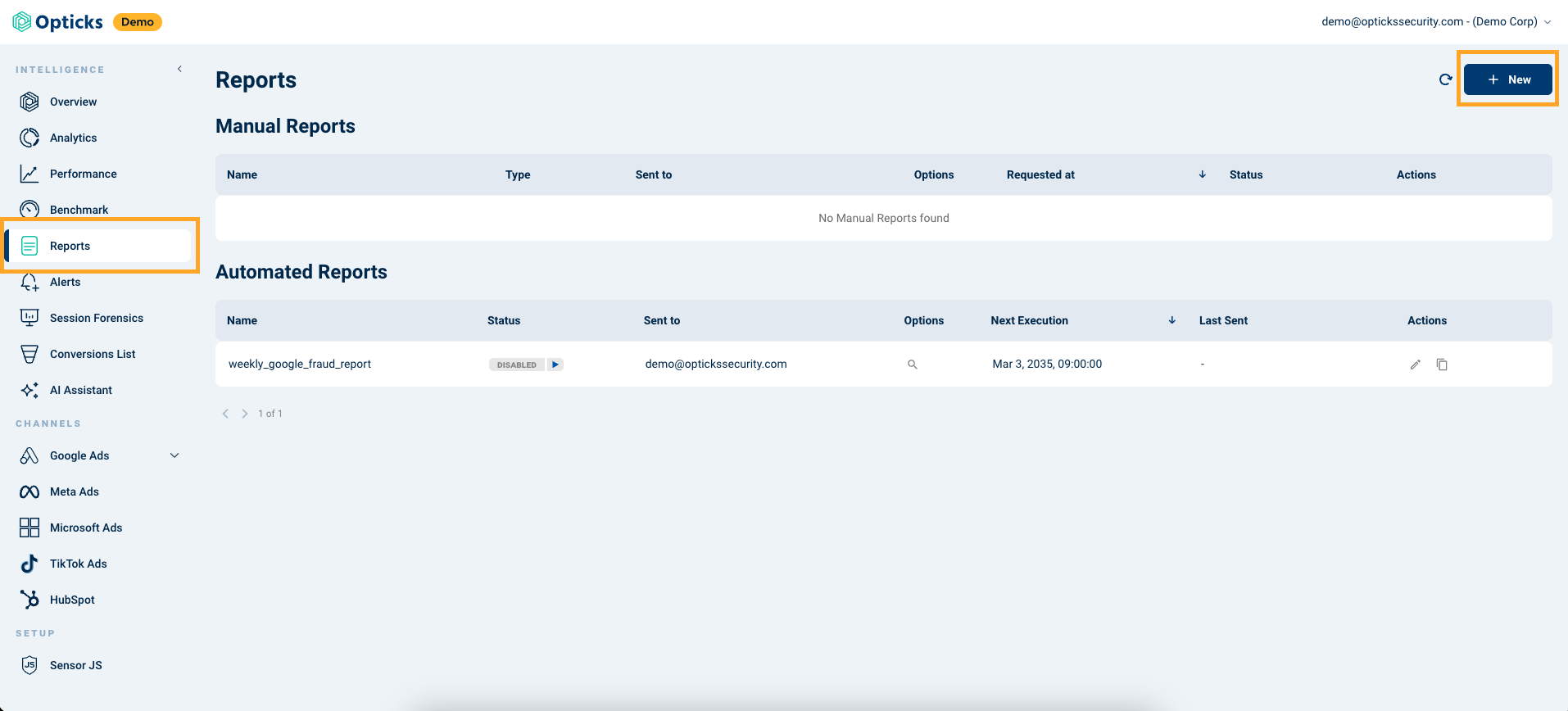Open the Conversions List funnel icon
The height and width of the screenshot is (711, 1568).
click(x=29, y=354)
